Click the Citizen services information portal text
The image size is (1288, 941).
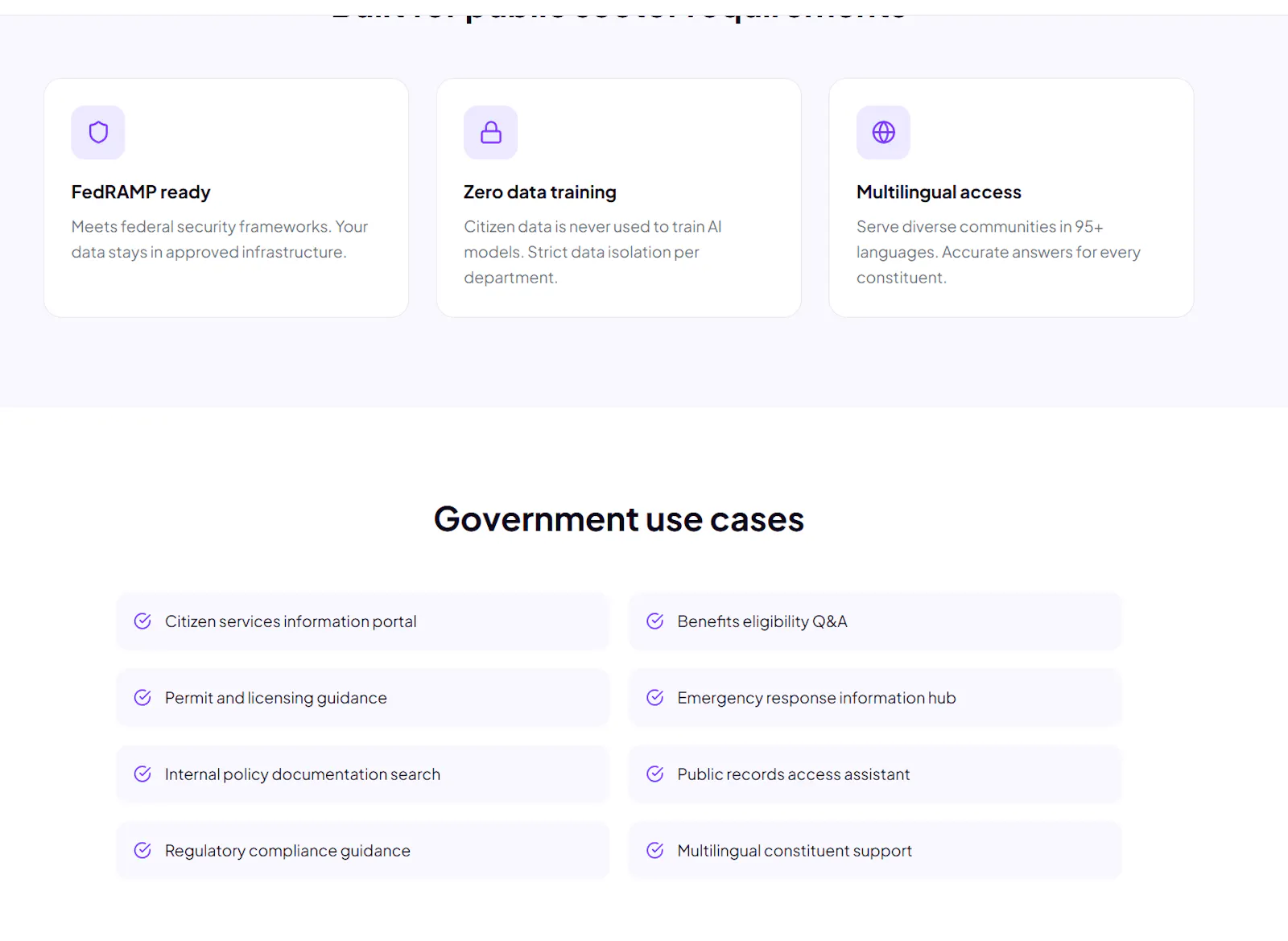[x=291, y=621]
